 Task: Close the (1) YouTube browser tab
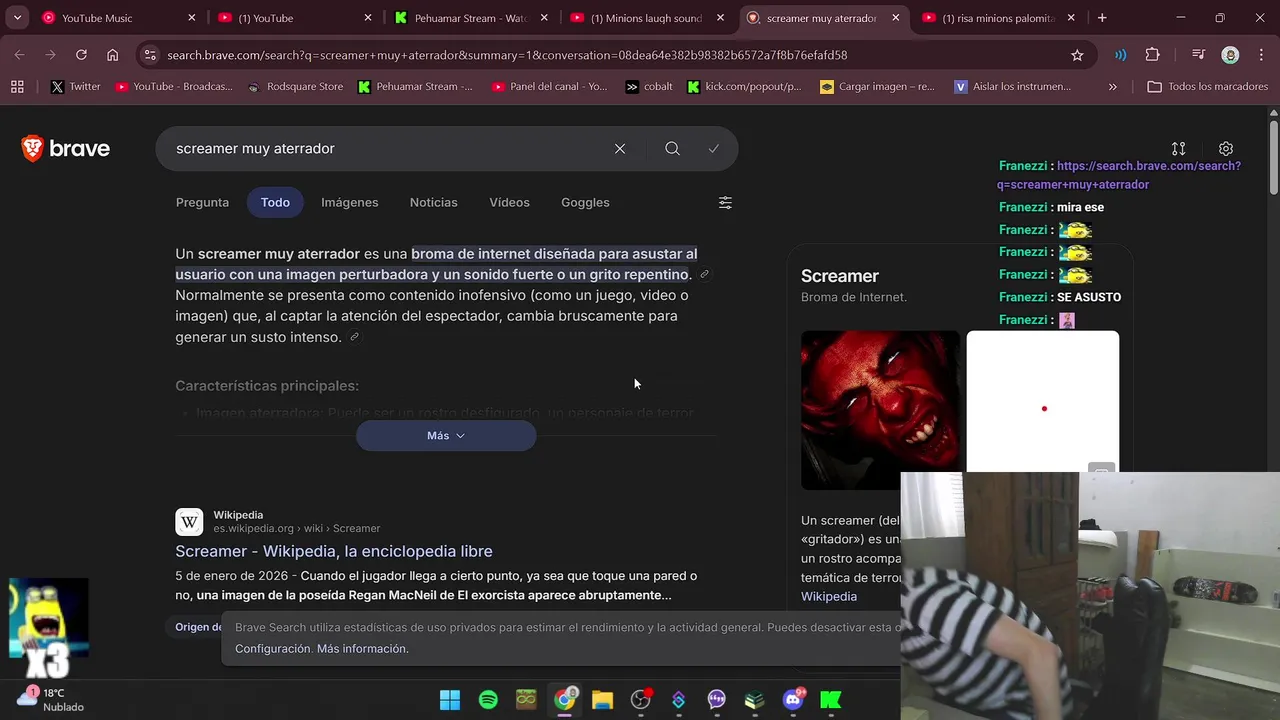[x=368, y=18]
